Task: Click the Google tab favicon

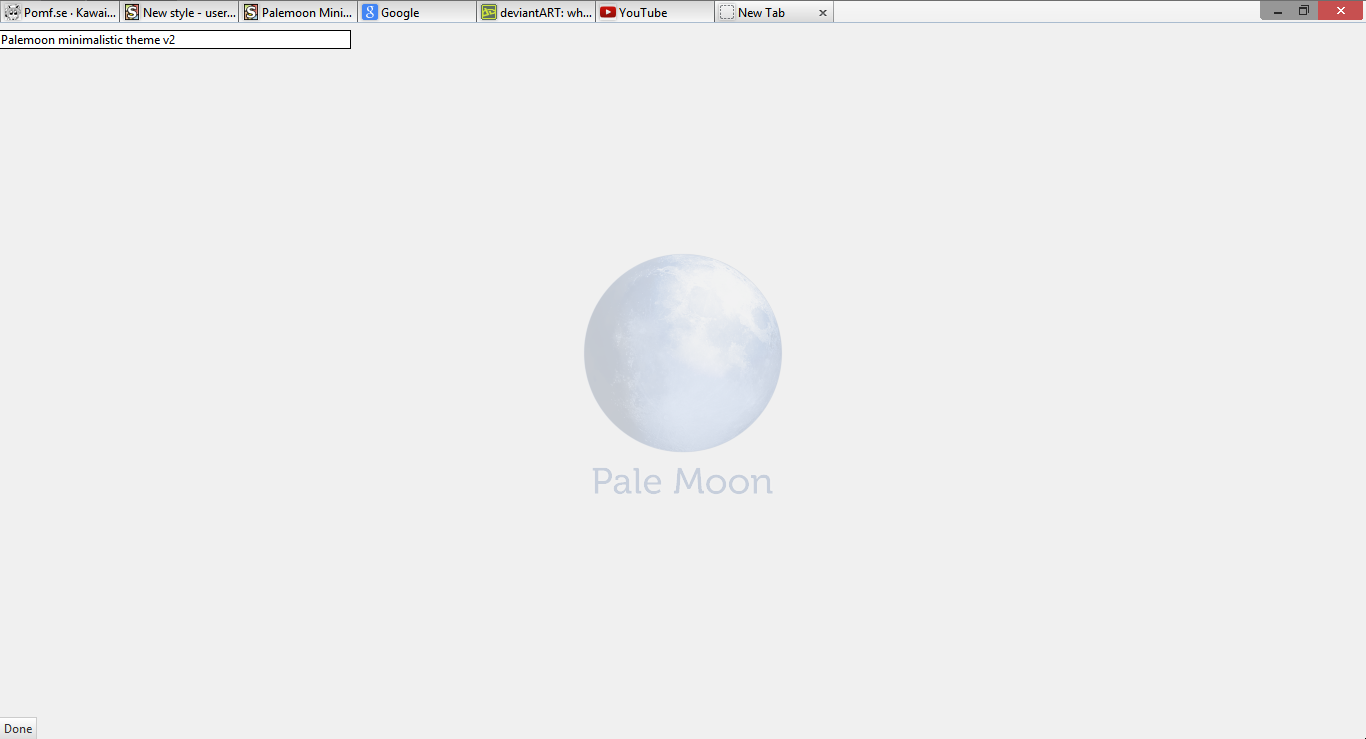Action: pos(370,12)
